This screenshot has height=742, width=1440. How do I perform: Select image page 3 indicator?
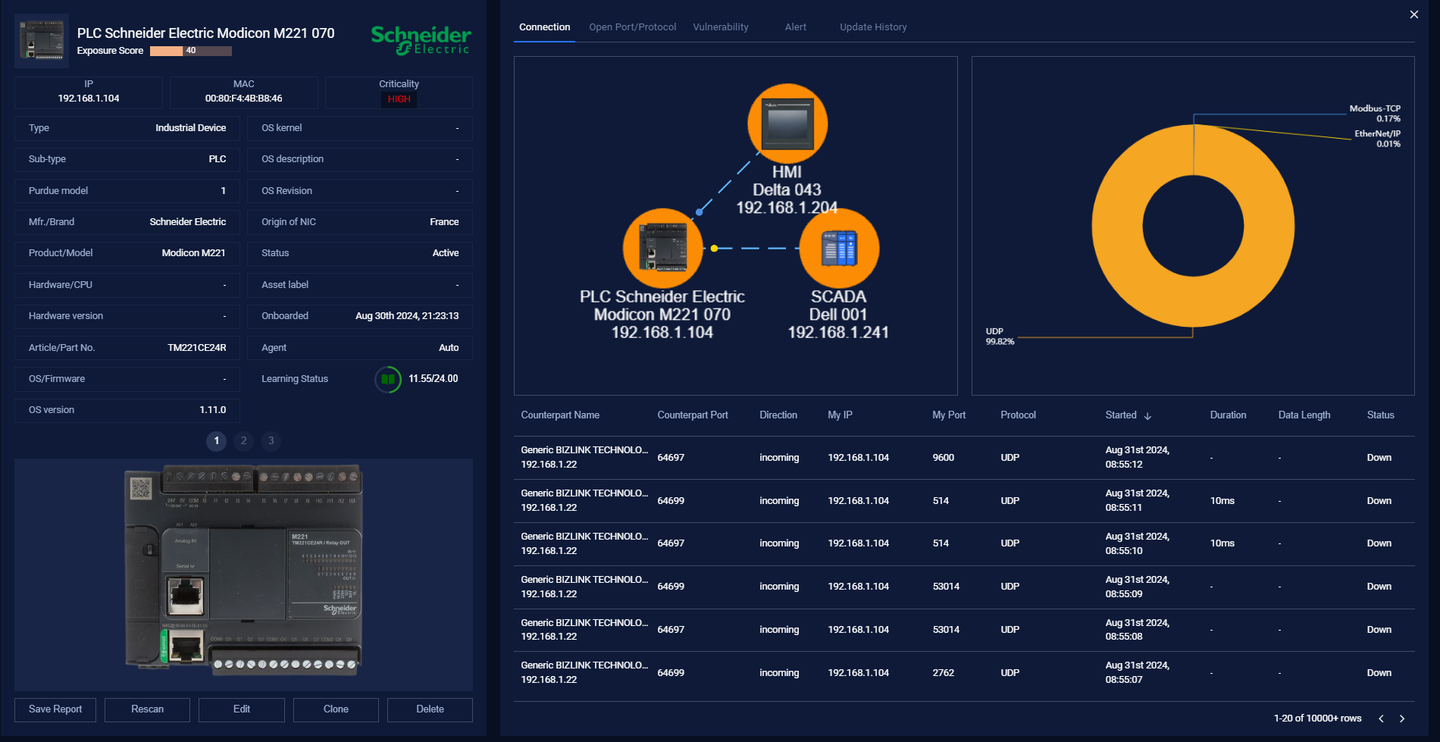[x=271, y=441]
